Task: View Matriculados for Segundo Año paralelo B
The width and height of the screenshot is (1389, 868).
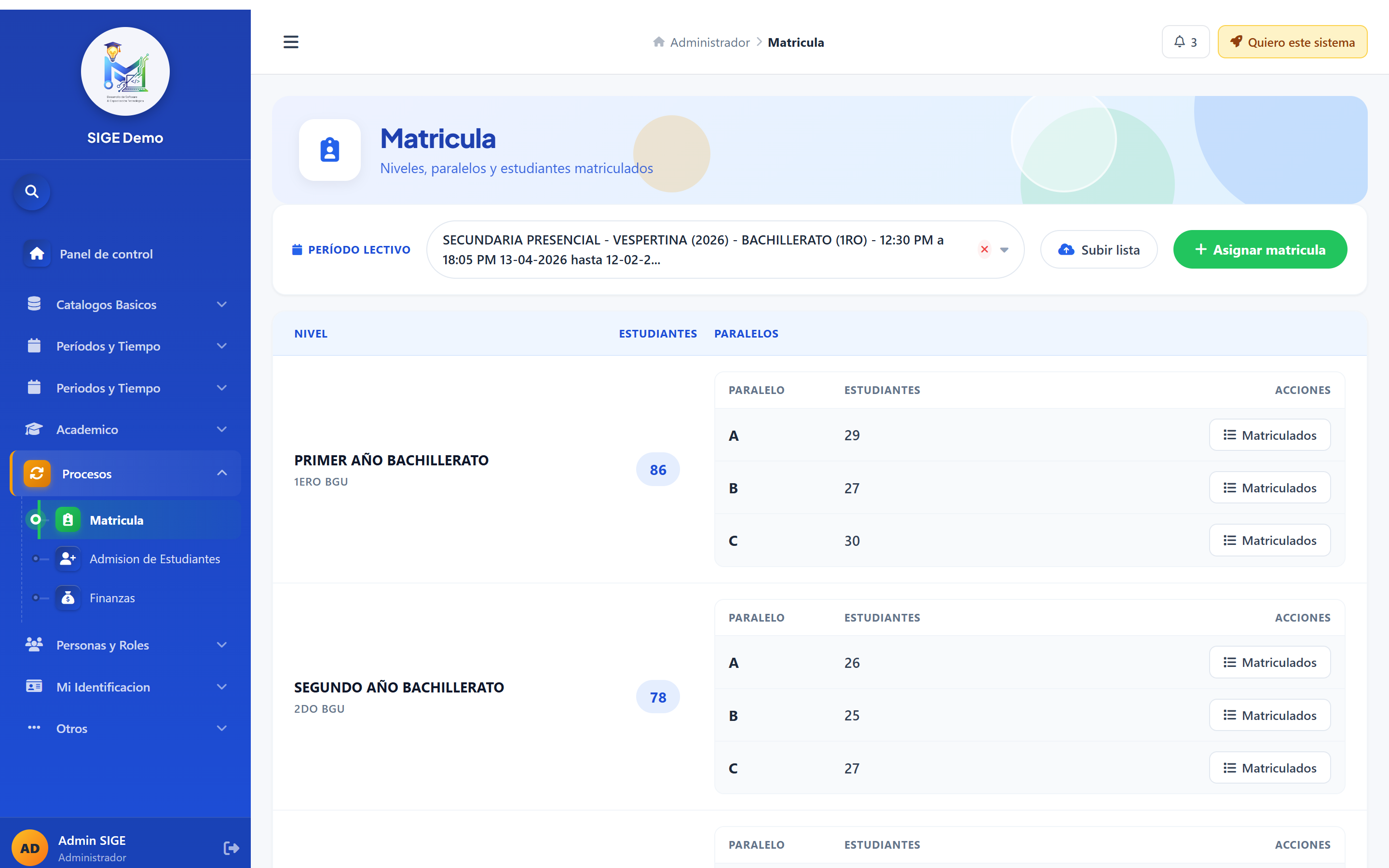Action: (1269, 715)
